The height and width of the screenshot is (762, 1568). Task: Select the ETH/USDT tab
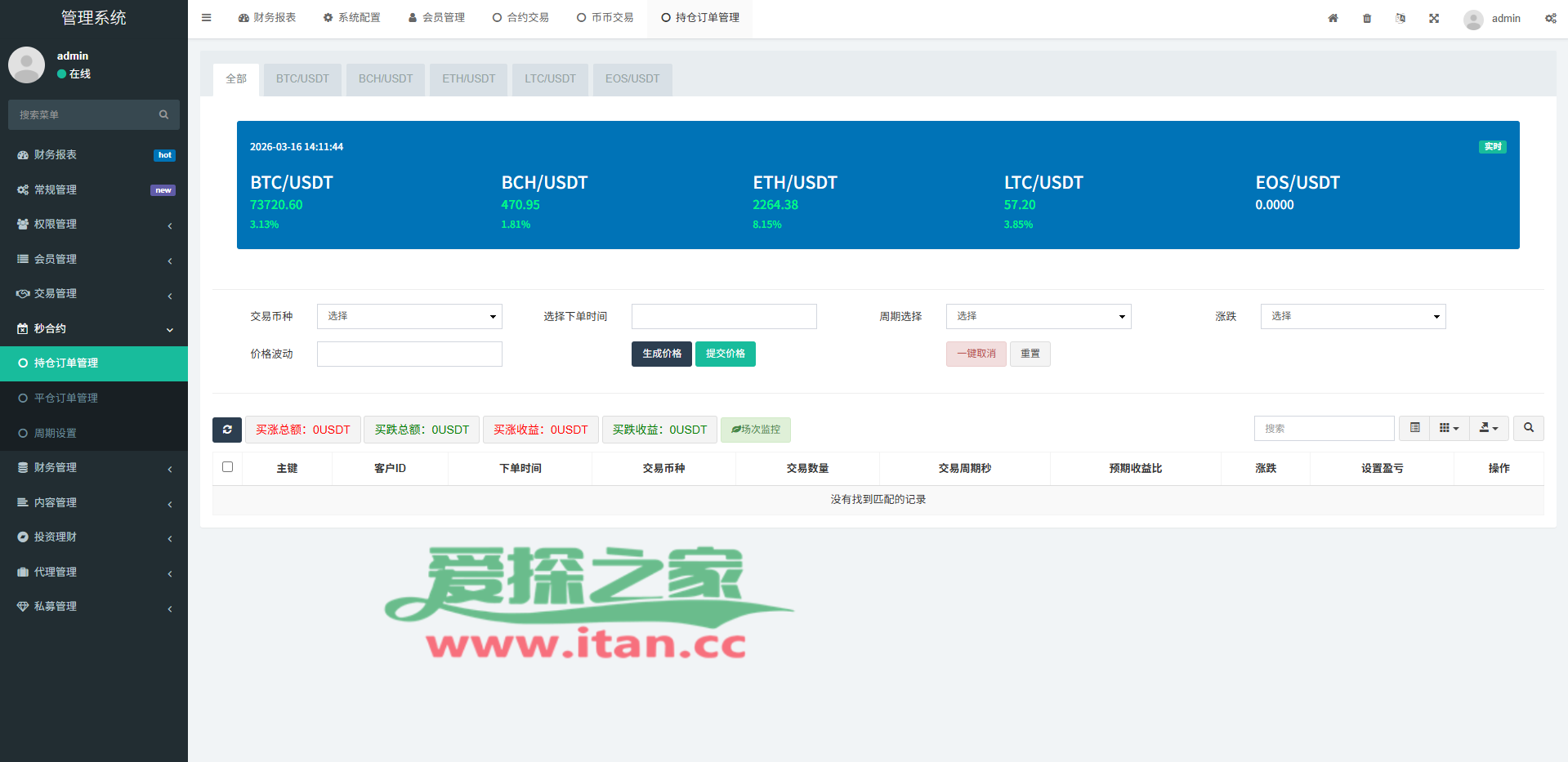click(x=468, y=79)
